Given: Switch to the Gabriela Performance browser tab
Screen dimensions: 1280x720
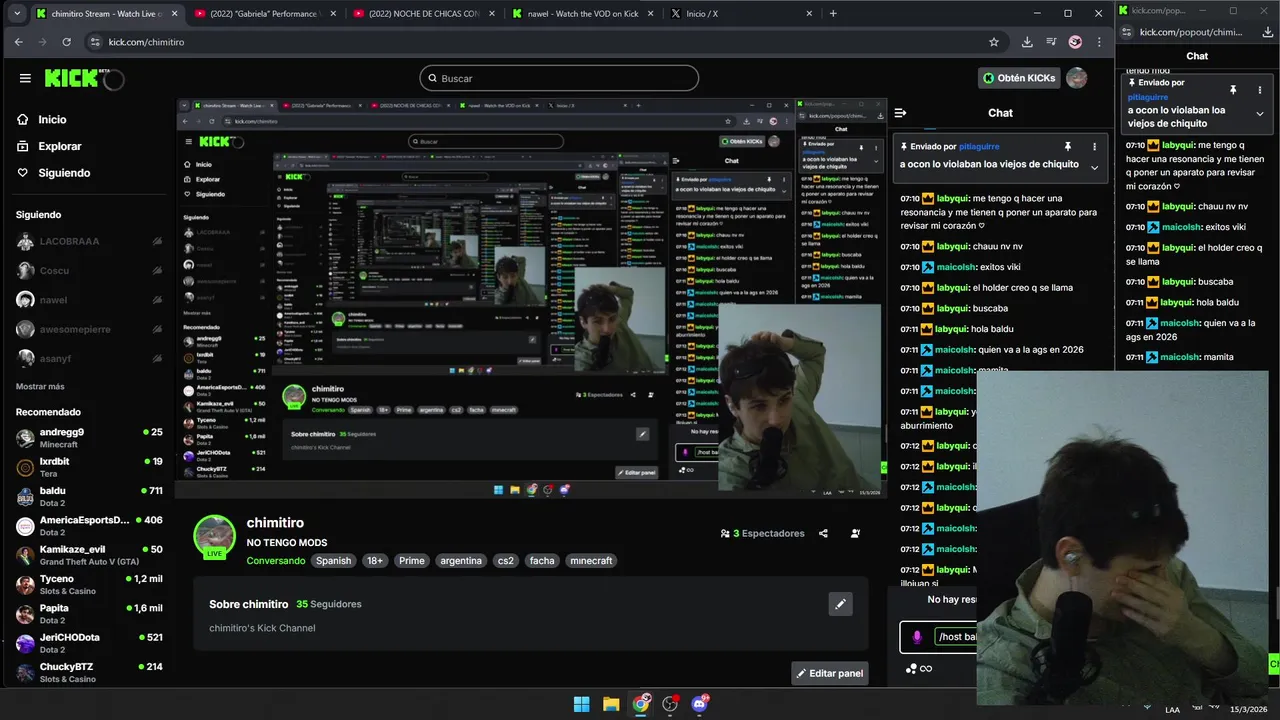Looking at the screenshot, I should (x=264, y=14).
